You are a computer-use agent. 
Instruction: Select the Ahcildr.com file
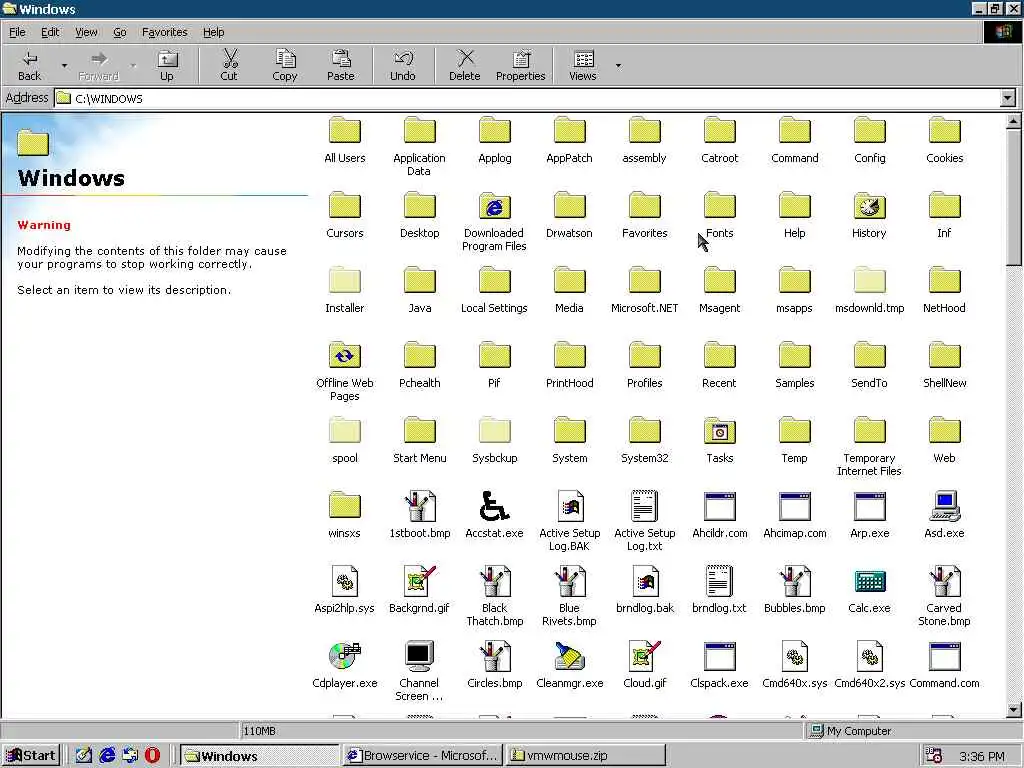(x=720, y=516)
